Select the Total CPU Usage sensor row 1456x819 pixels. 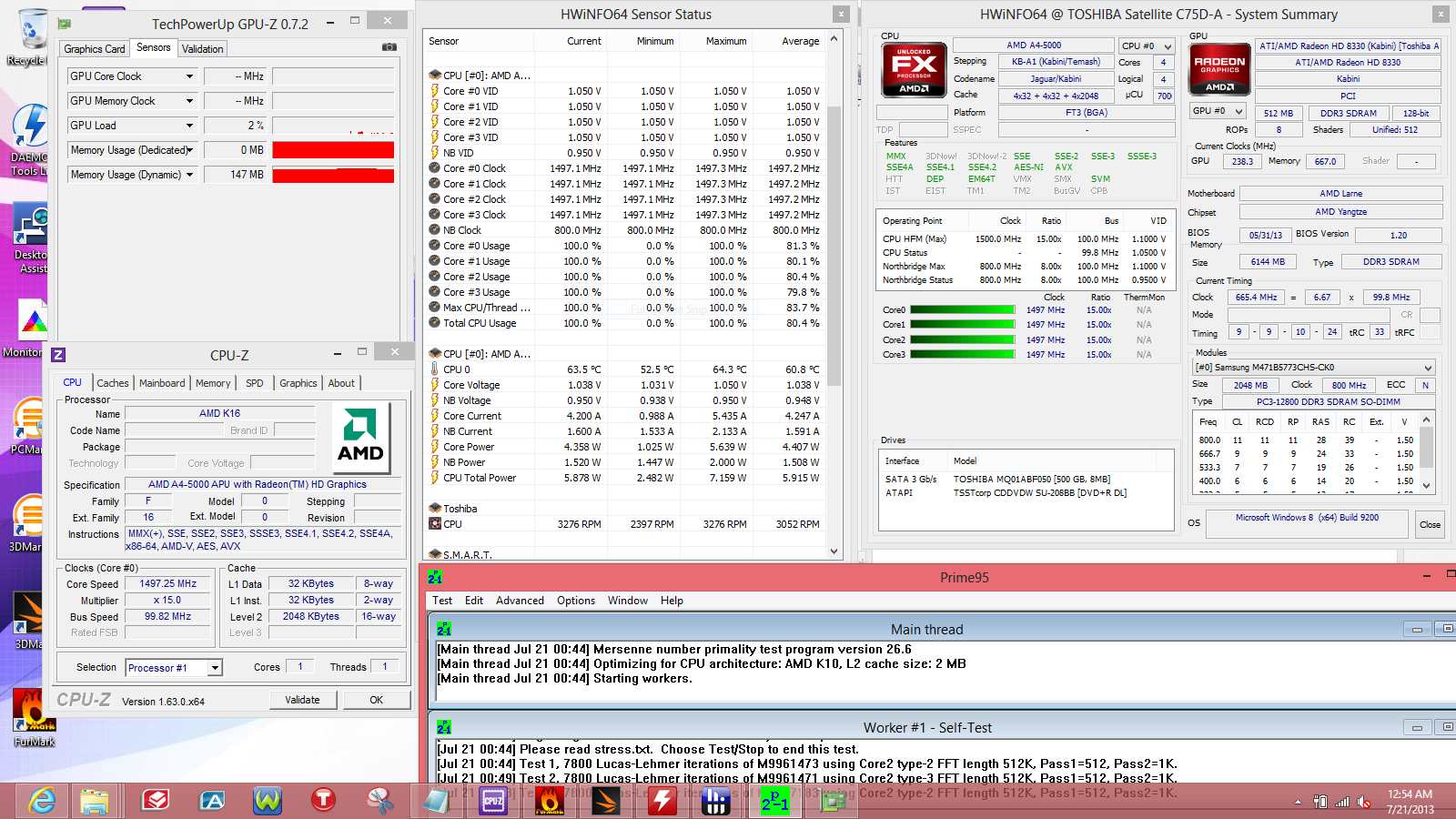coord(624,323)
